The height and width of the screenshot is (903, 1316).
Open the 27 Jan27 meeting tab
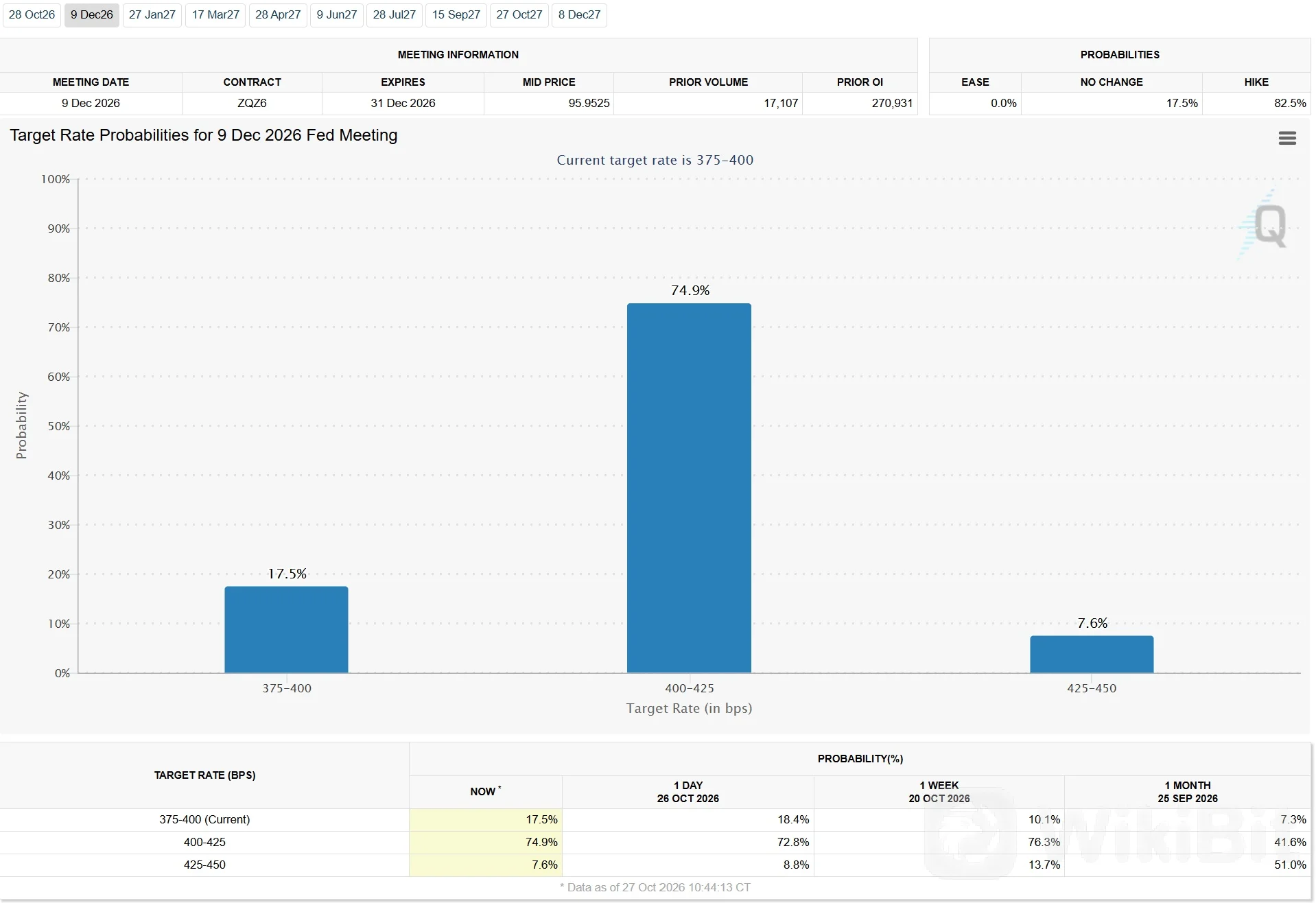(x=152, y=15)
